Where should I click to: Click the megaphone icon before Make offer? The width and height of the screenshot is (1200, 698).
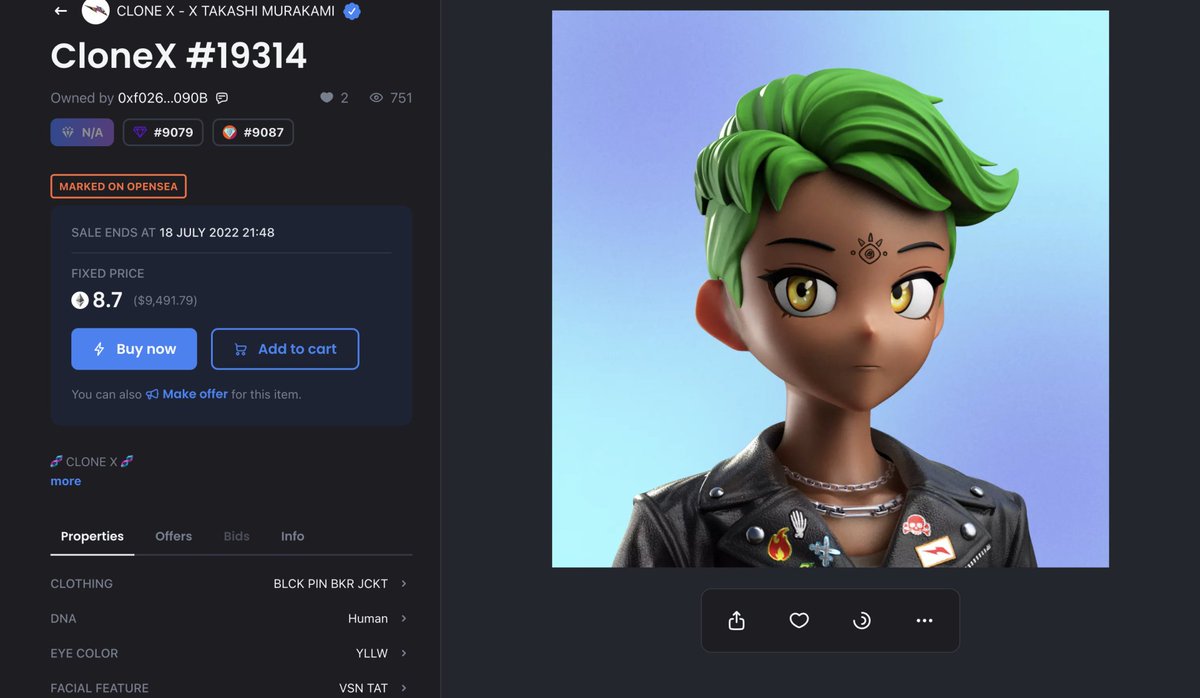pos(152,394)
